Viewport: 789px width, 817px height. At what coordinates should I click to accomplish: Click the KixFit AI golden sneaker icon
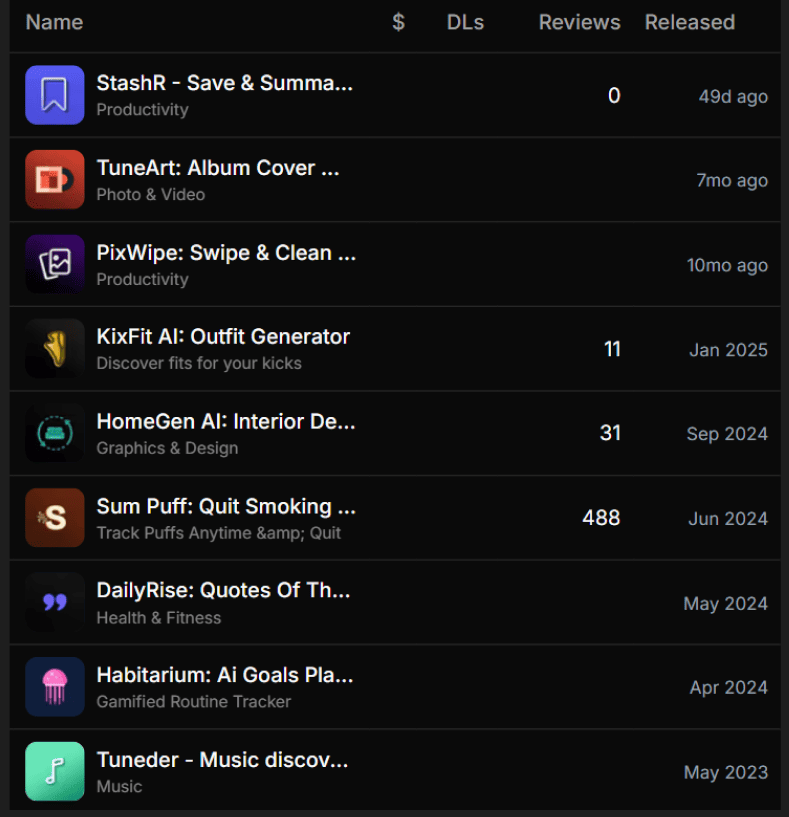click(54, 349)
